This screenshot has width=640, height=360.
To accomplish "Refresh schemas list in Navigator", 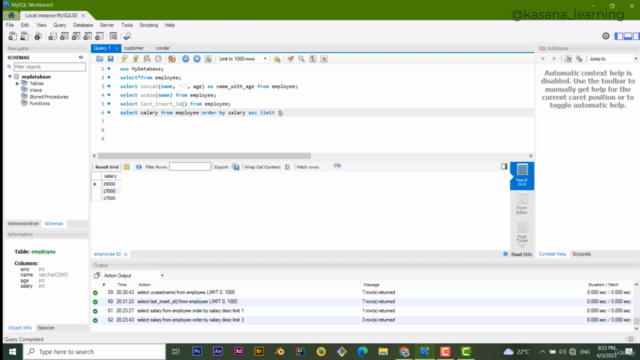I will (81, 58).
